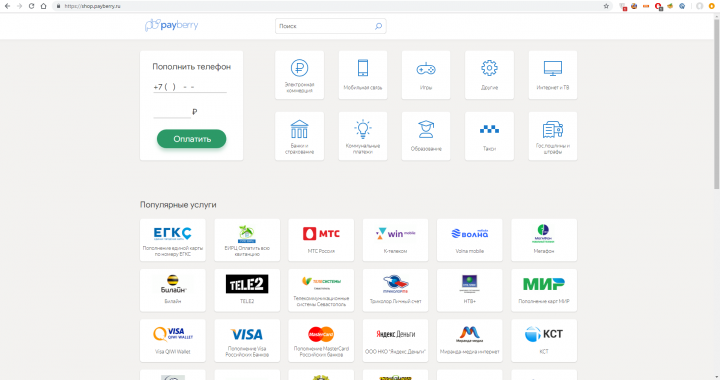Screen dimensions: 720x380
Task: Select the Миранда-медиа интернет service
Action: 470,341
